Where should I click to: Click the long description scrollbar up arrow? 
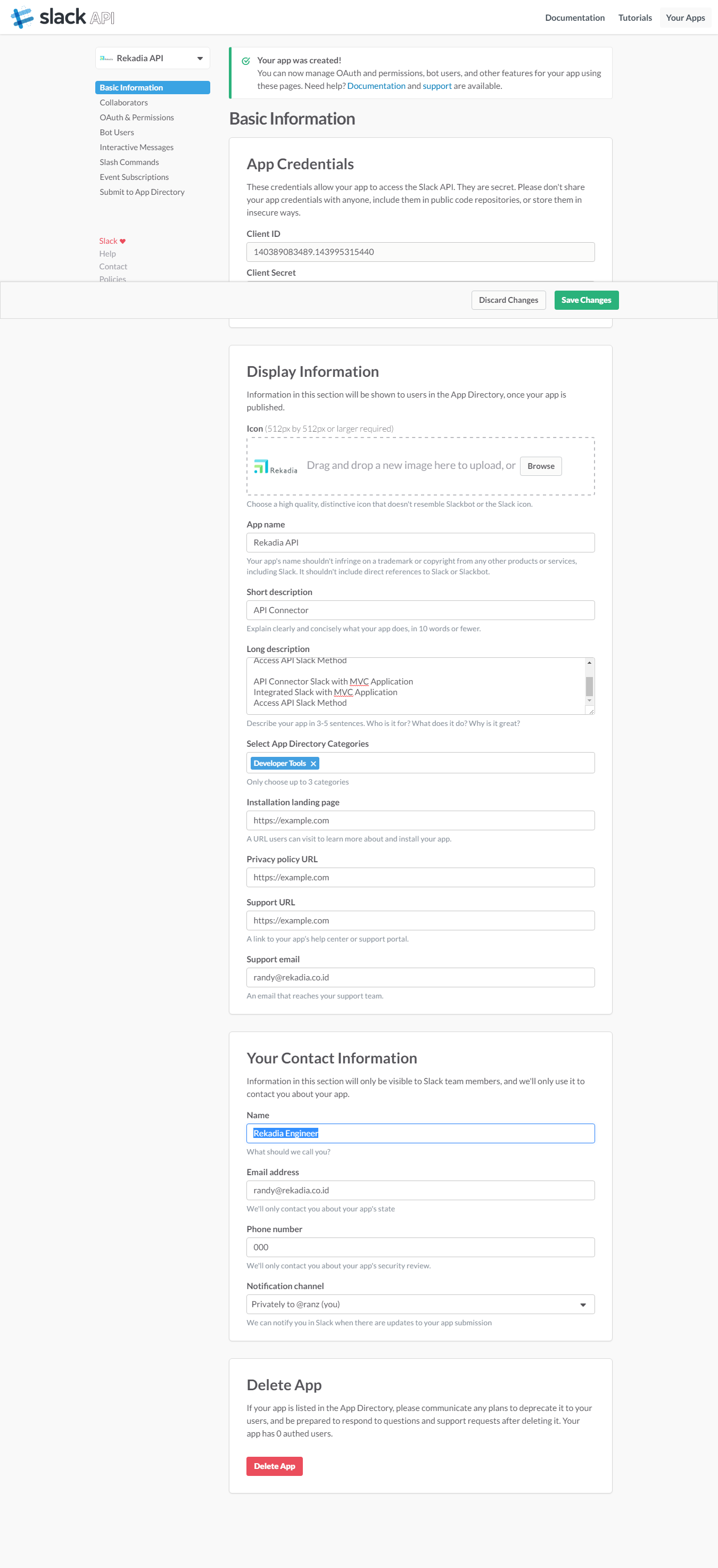tap(589, 662)
